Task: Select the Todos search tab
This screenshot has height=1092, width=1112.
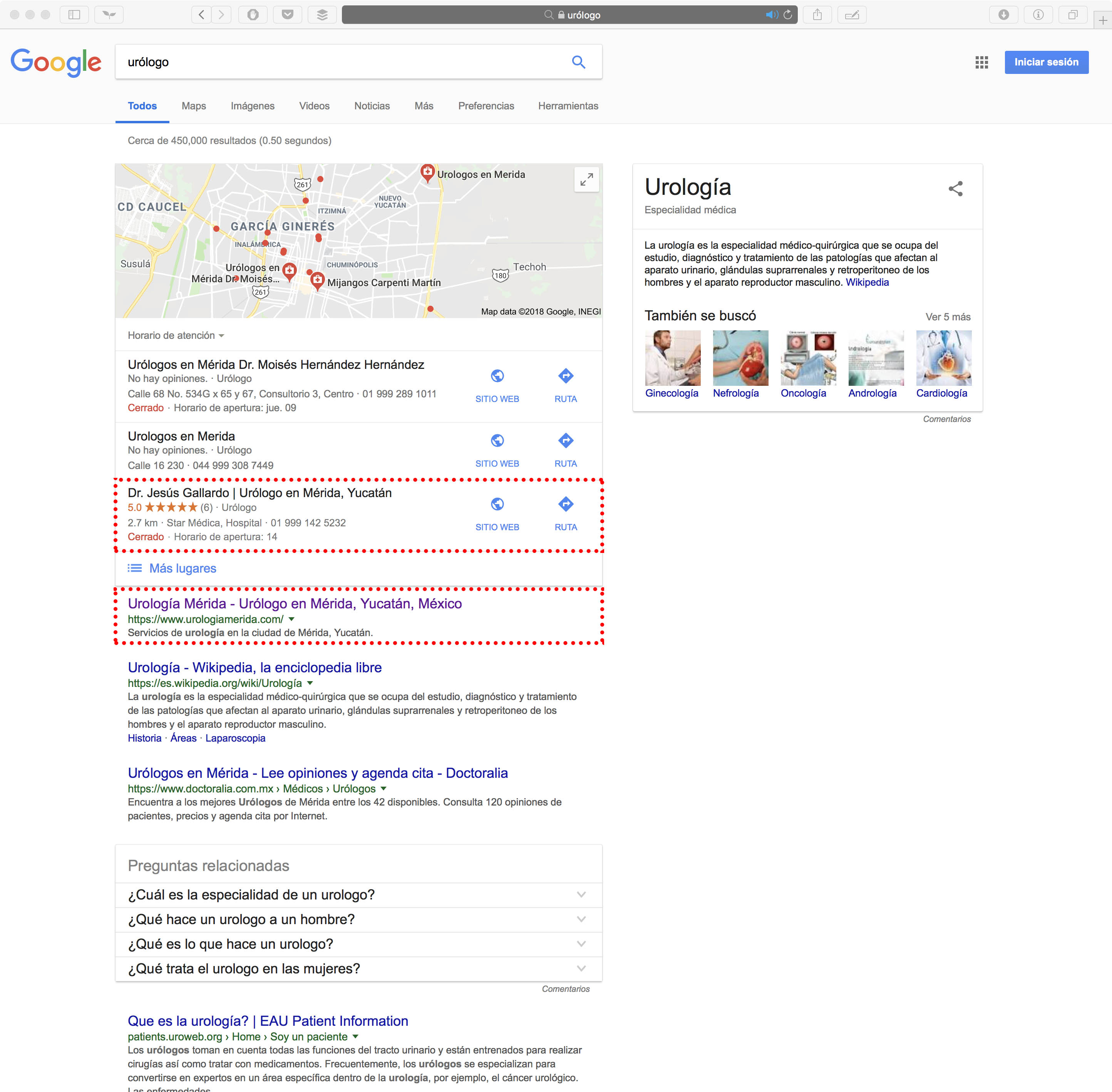Action: pyautogui.click(x=142, y=106)
